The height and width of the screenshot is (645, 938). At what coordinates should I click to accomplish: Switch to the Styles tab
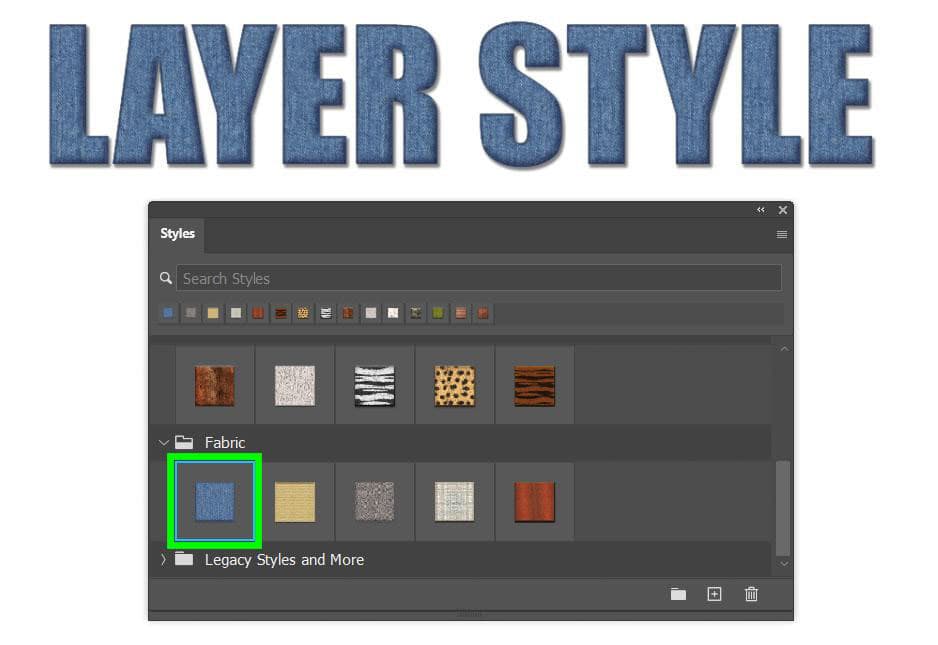177,233
